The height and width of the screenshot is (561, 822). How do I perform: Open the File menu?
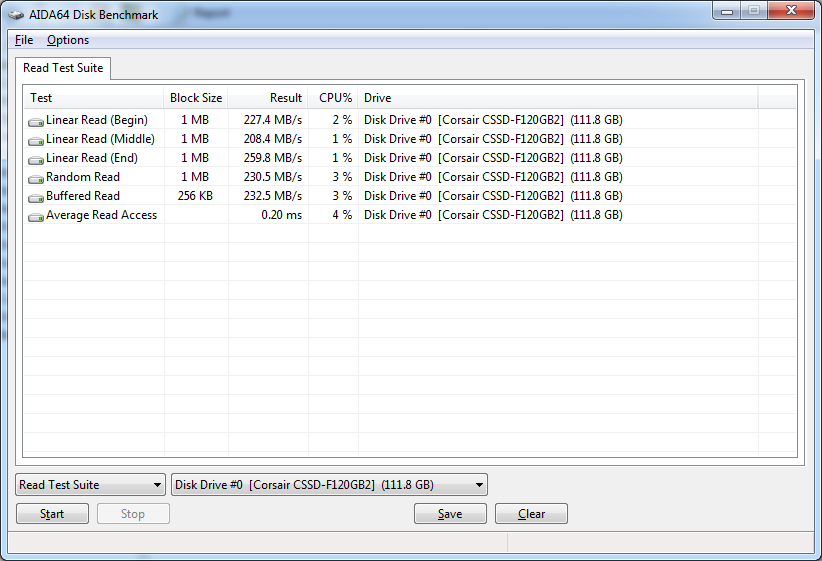[x=24, y=40]
